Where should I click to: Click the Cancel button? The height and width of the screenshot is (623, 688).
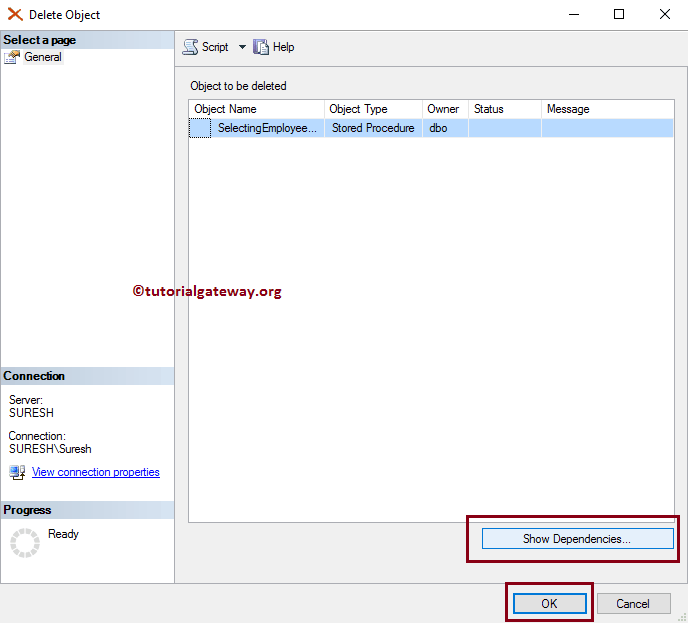633,604
